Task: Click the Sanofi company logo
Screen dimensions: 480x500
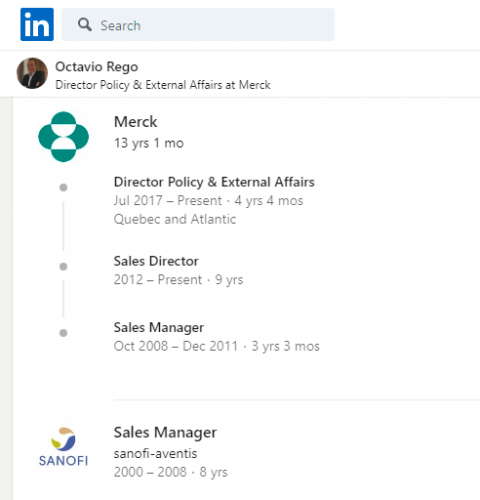Action: pyautogui.click(x=63, y=447)
